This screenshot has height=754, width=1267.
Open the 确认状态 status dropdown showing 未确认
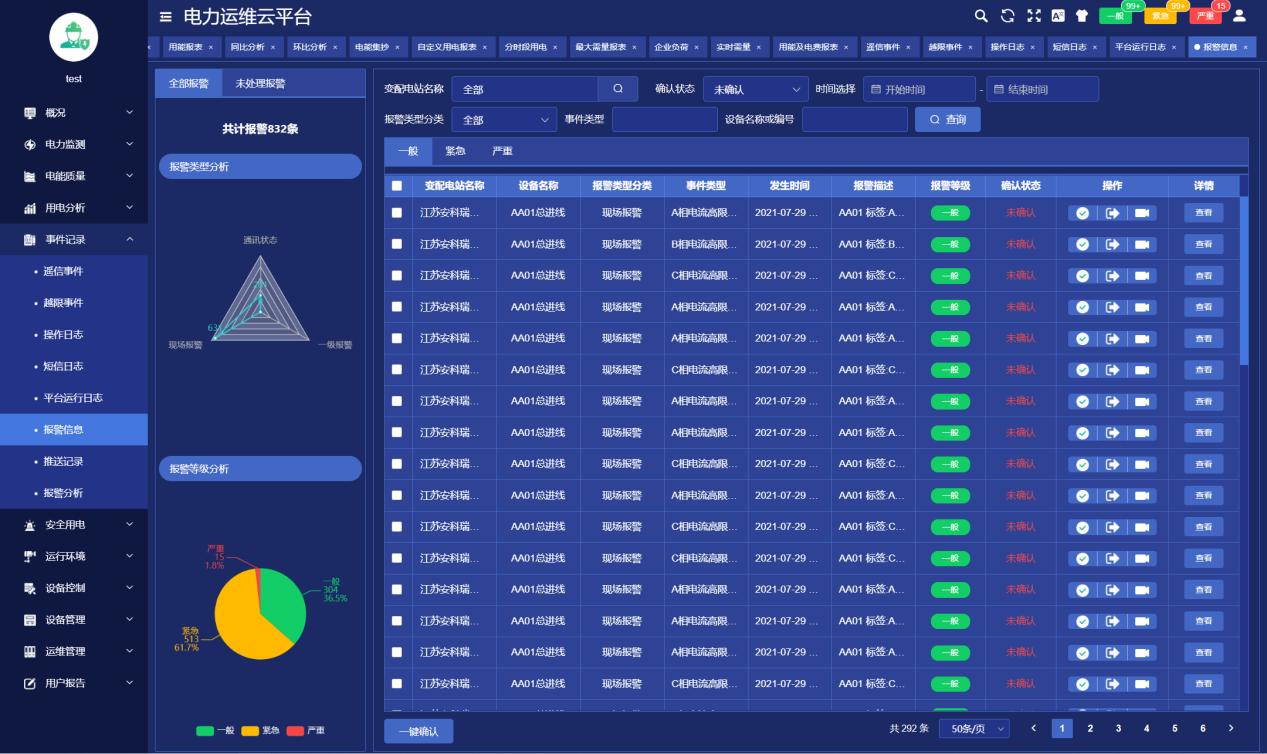pos(755,89)
